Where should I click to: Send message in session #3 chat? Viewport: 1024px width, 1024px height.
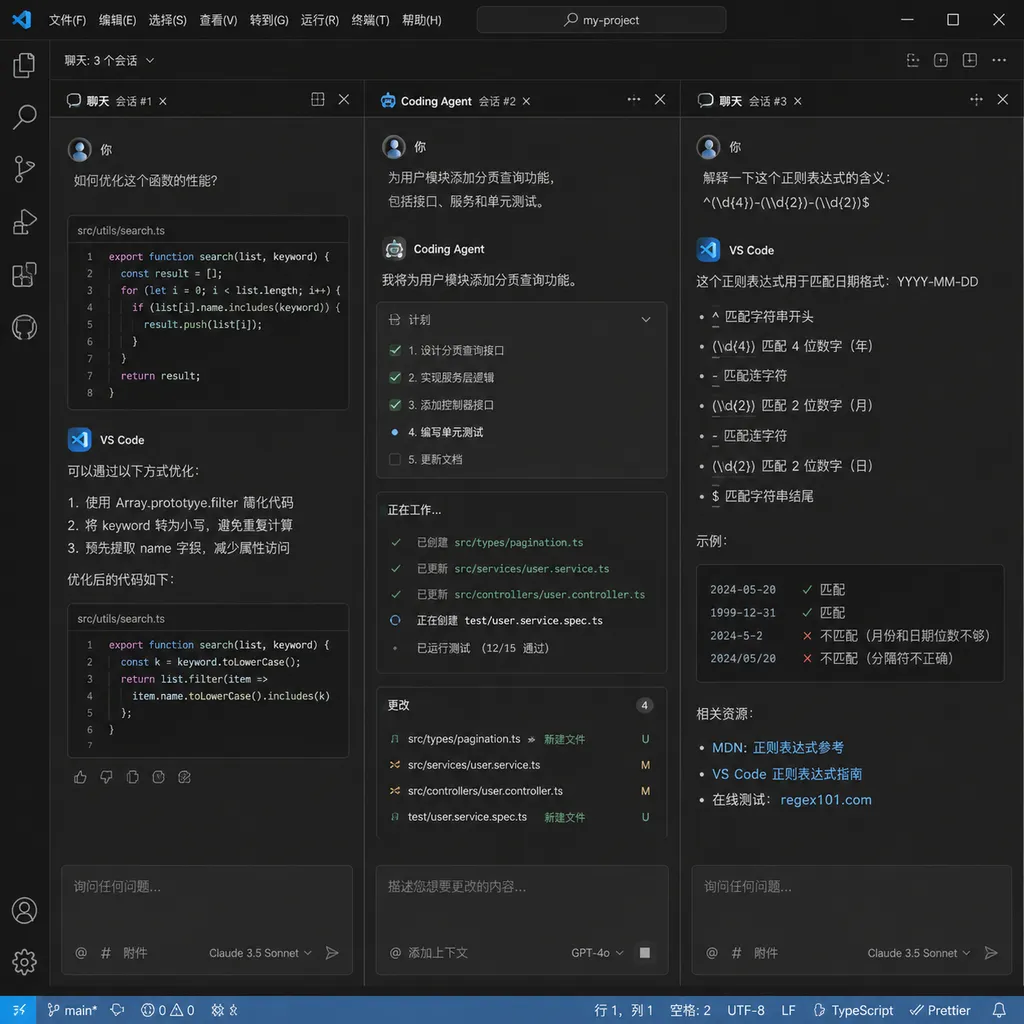[x=991, y=953]
